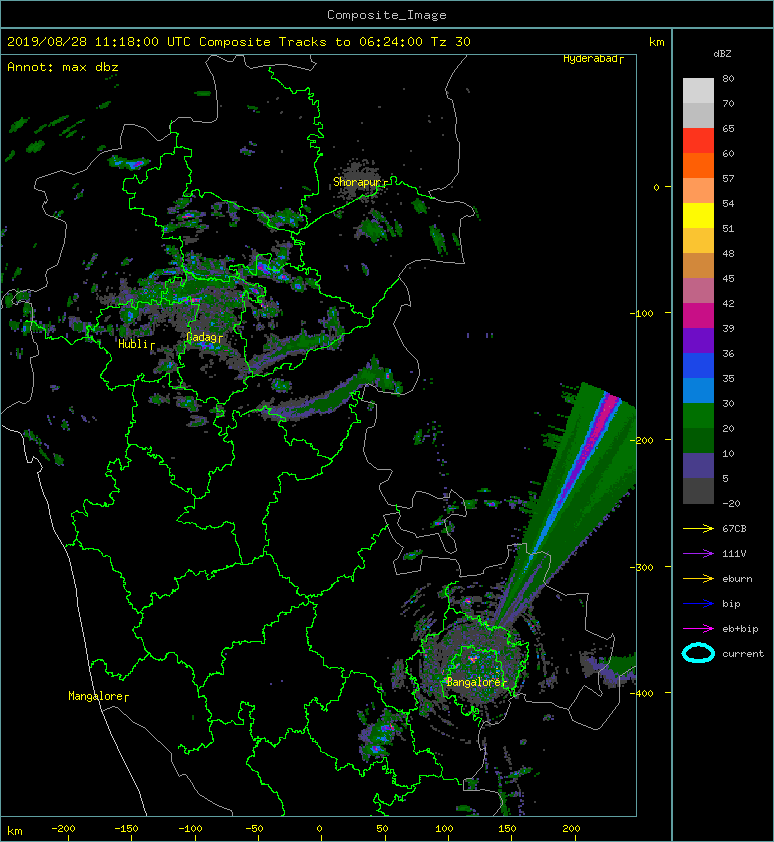Click the purple 111V track arrow icon

(x=698, y=553)
